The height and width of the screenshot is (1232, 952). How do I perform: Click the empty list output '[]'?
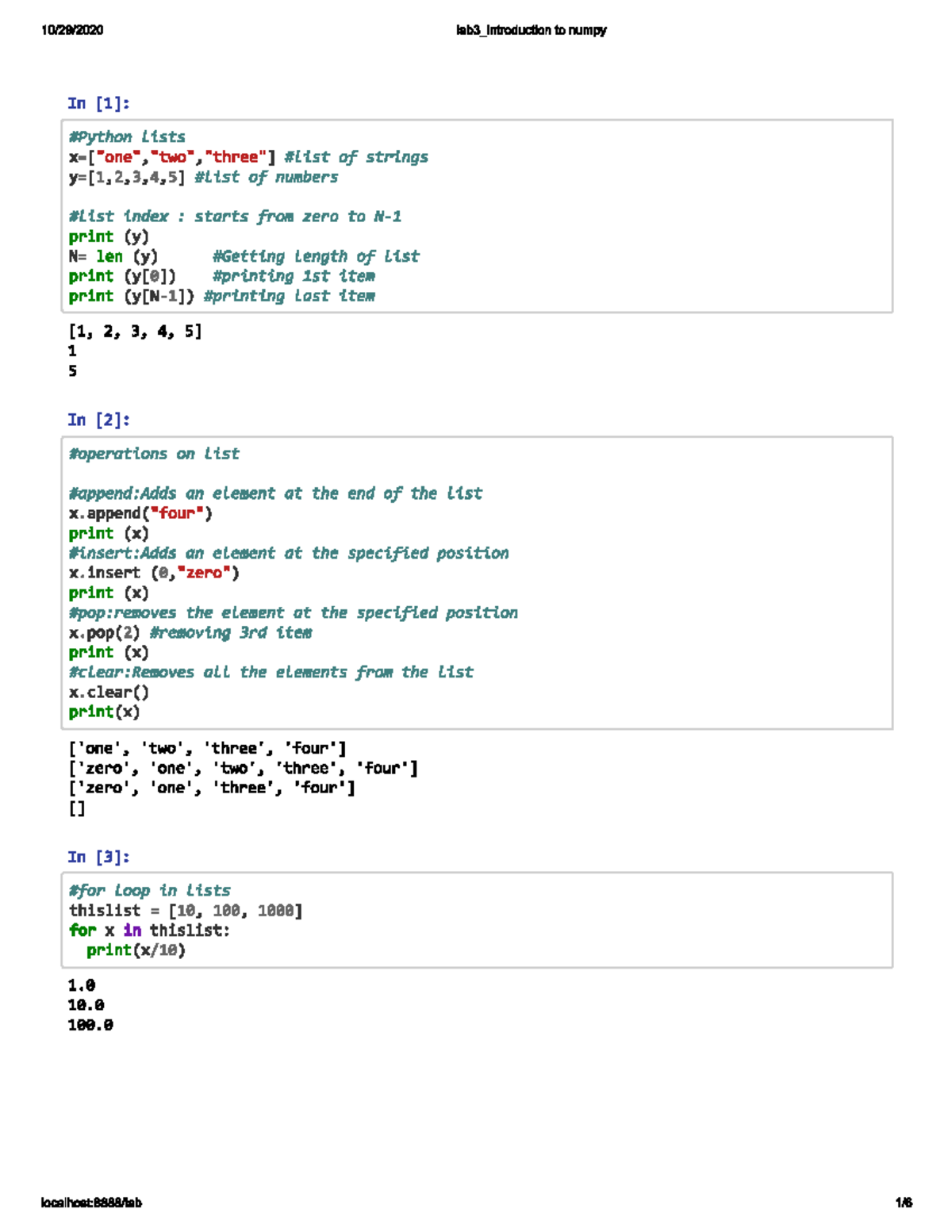point(77,808)
